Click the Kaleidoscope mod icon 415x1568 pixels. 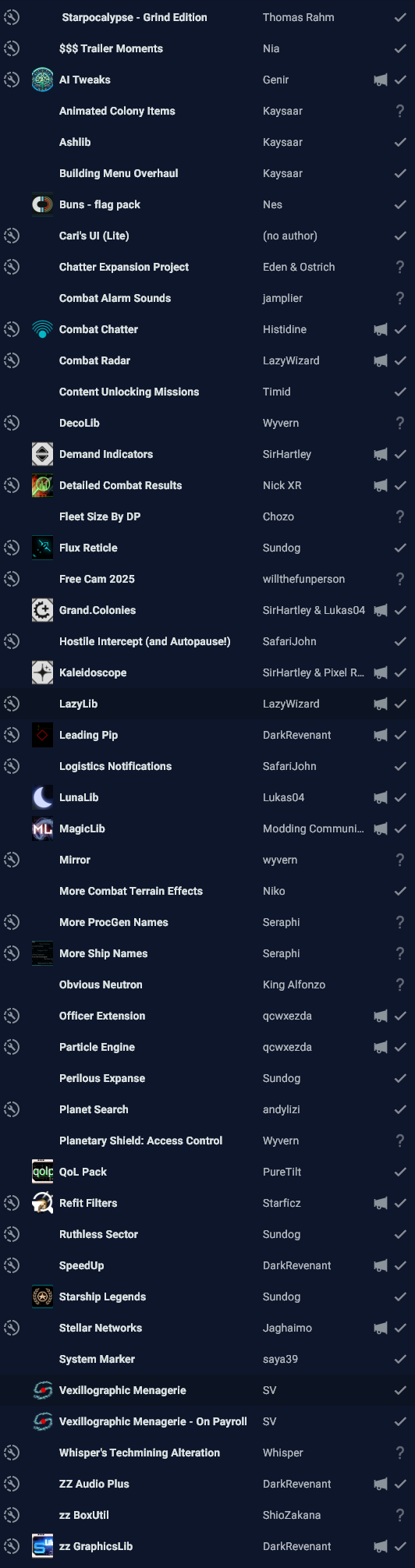point(42,672)
